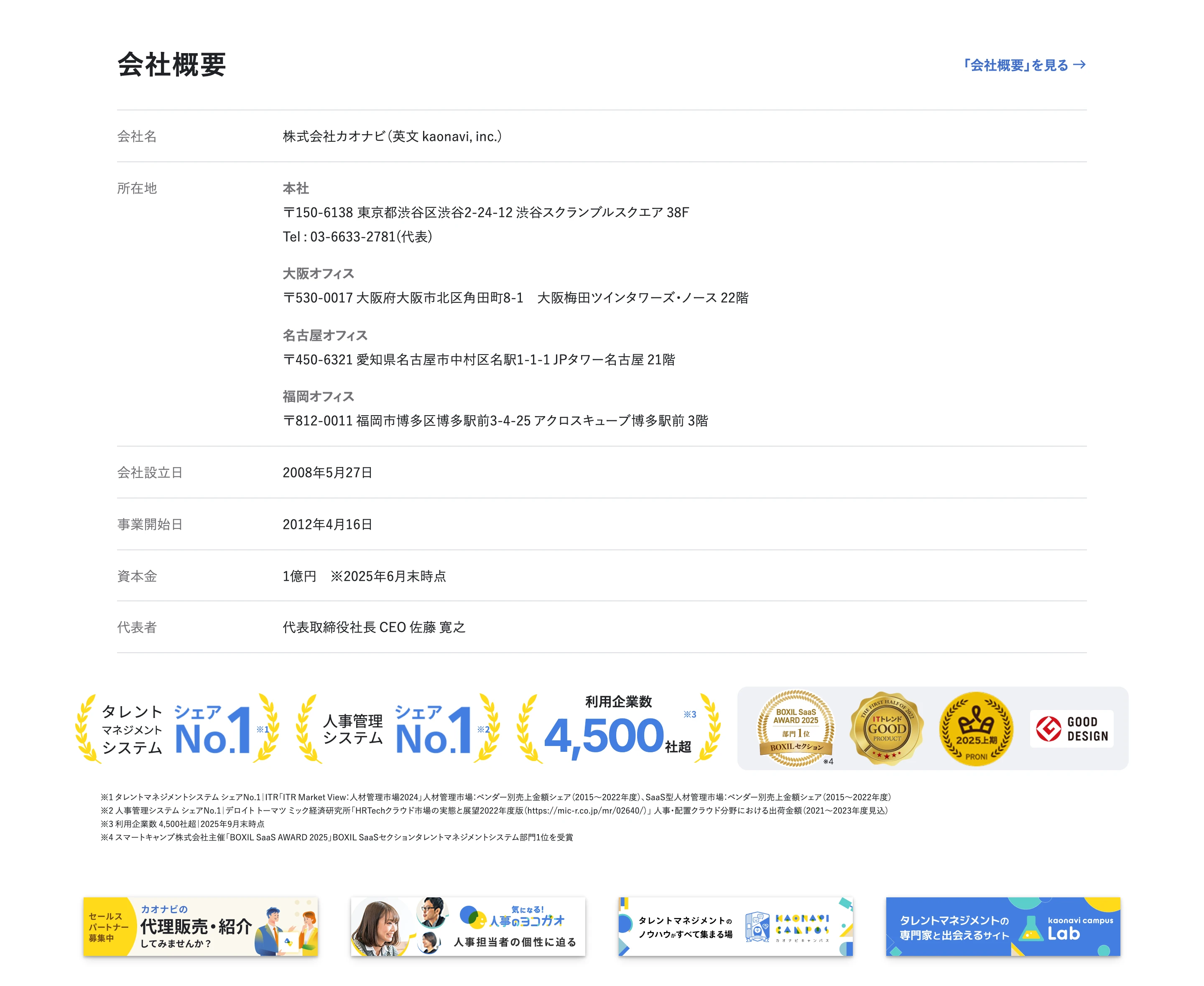Click the 本社 heading
This screenshot has height=986, width=1204.
point(296,189)
